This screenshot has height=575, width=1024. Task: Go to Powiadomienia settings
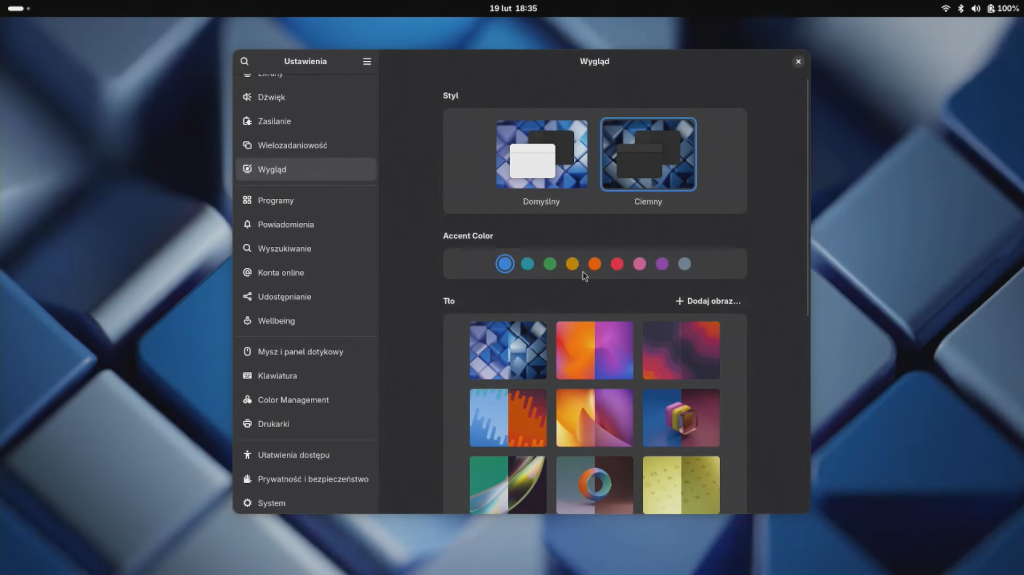[306, 224]
